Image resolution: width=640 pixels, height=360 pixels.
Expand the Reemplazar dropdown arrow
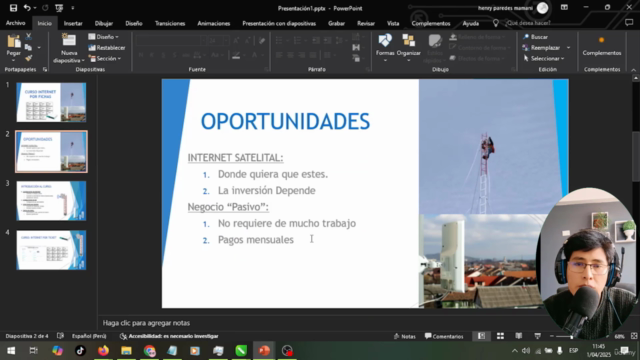tap(568, 48)
